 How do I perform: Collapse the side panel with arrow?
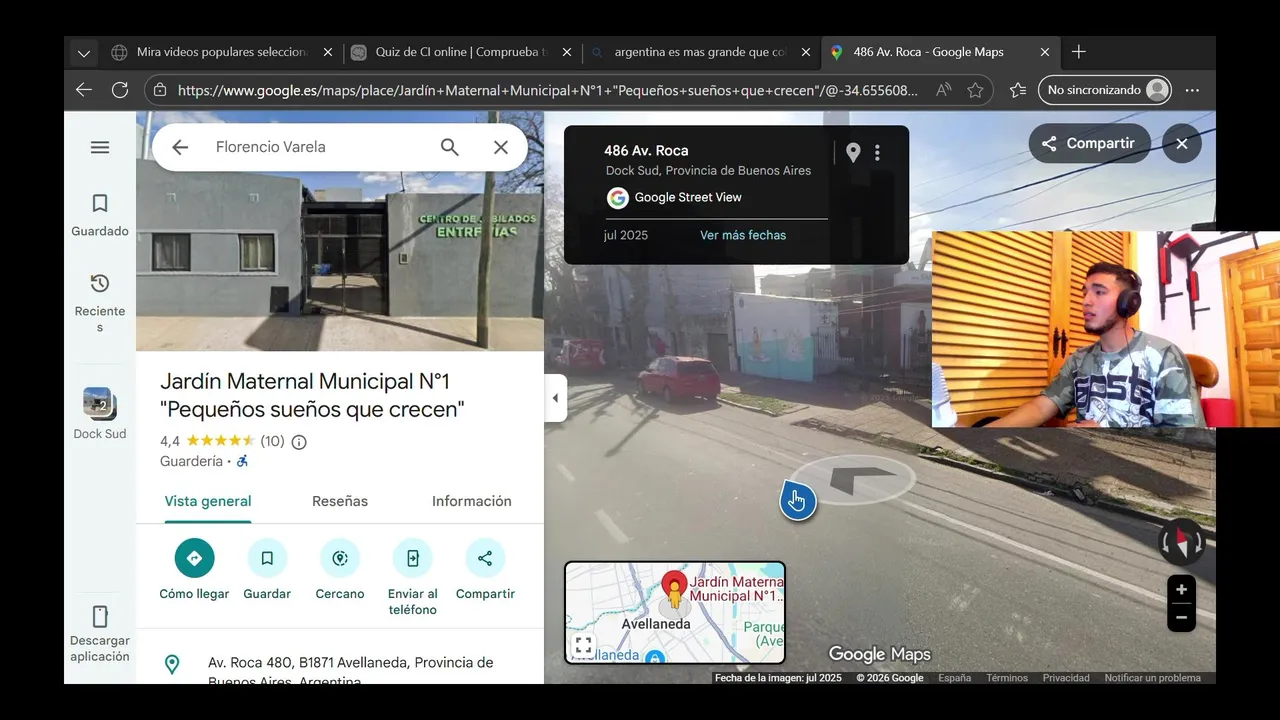(x=555, y=398)
